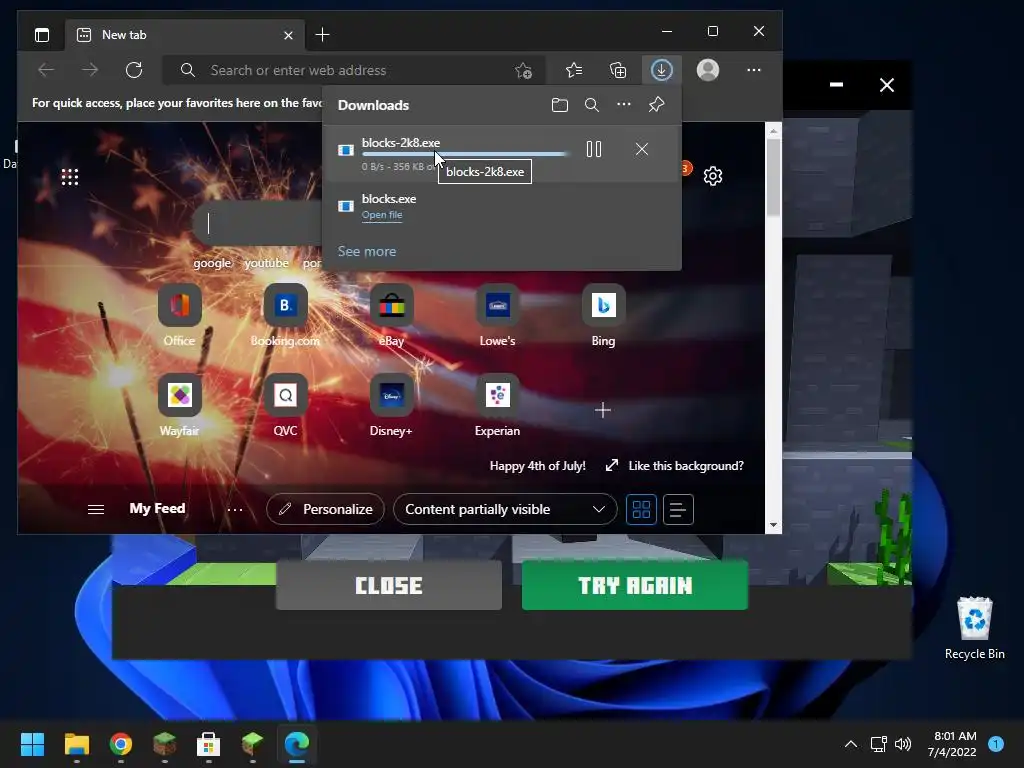Viewport: 1024px width, 768px height.
Task: Search downloads with magnifier icon
Action: tap(592, 105)
